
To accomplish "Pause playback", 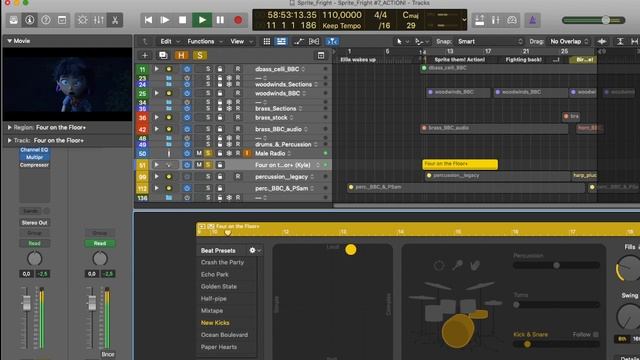I will point(220,20).
